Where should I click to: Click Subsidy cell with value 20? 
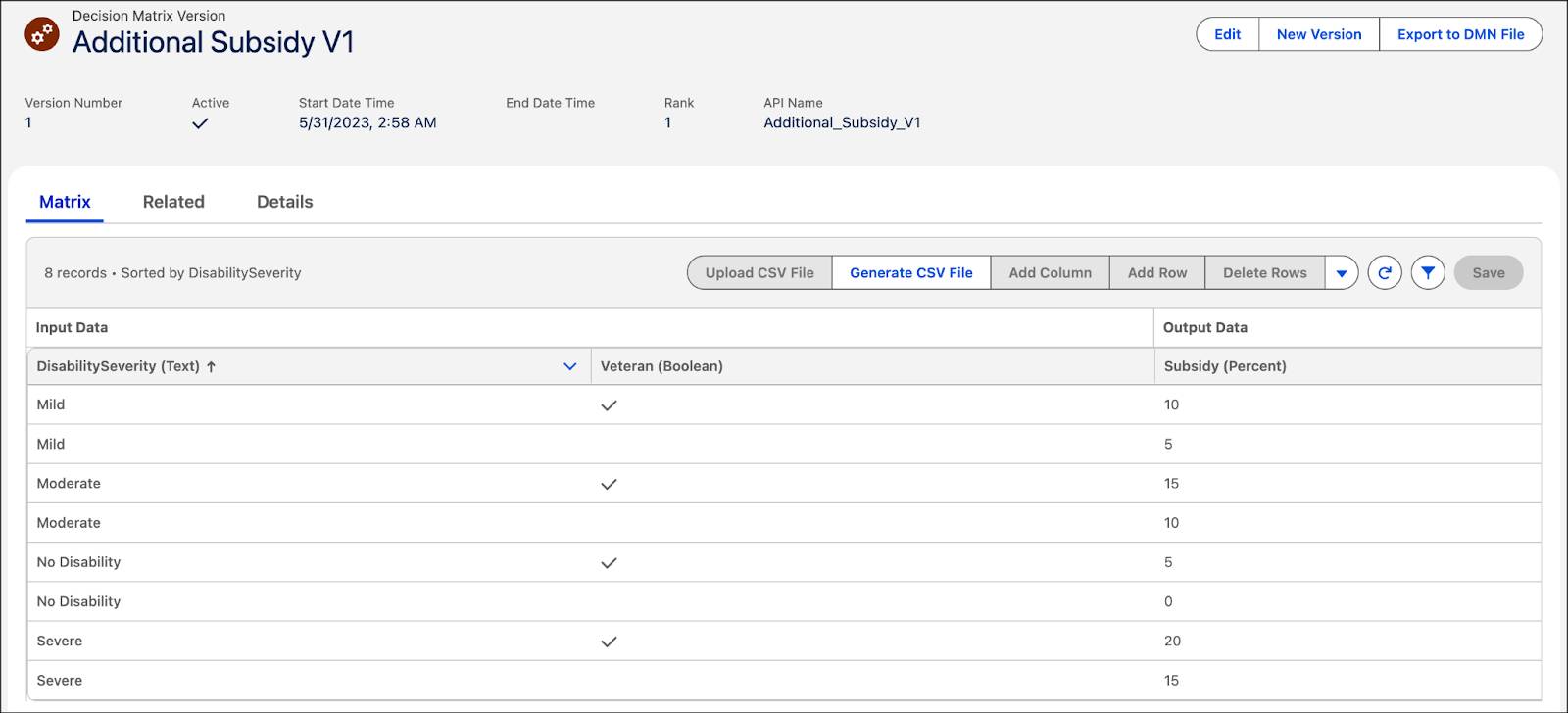[x=1347, y=642]
